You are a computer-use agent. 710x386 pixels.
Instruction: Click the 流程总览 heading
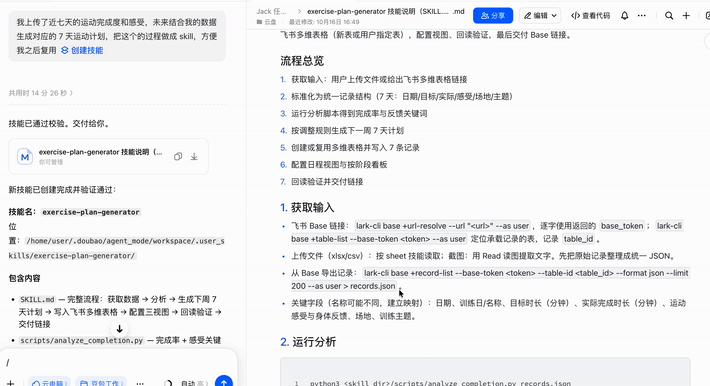tap(302, 61)
